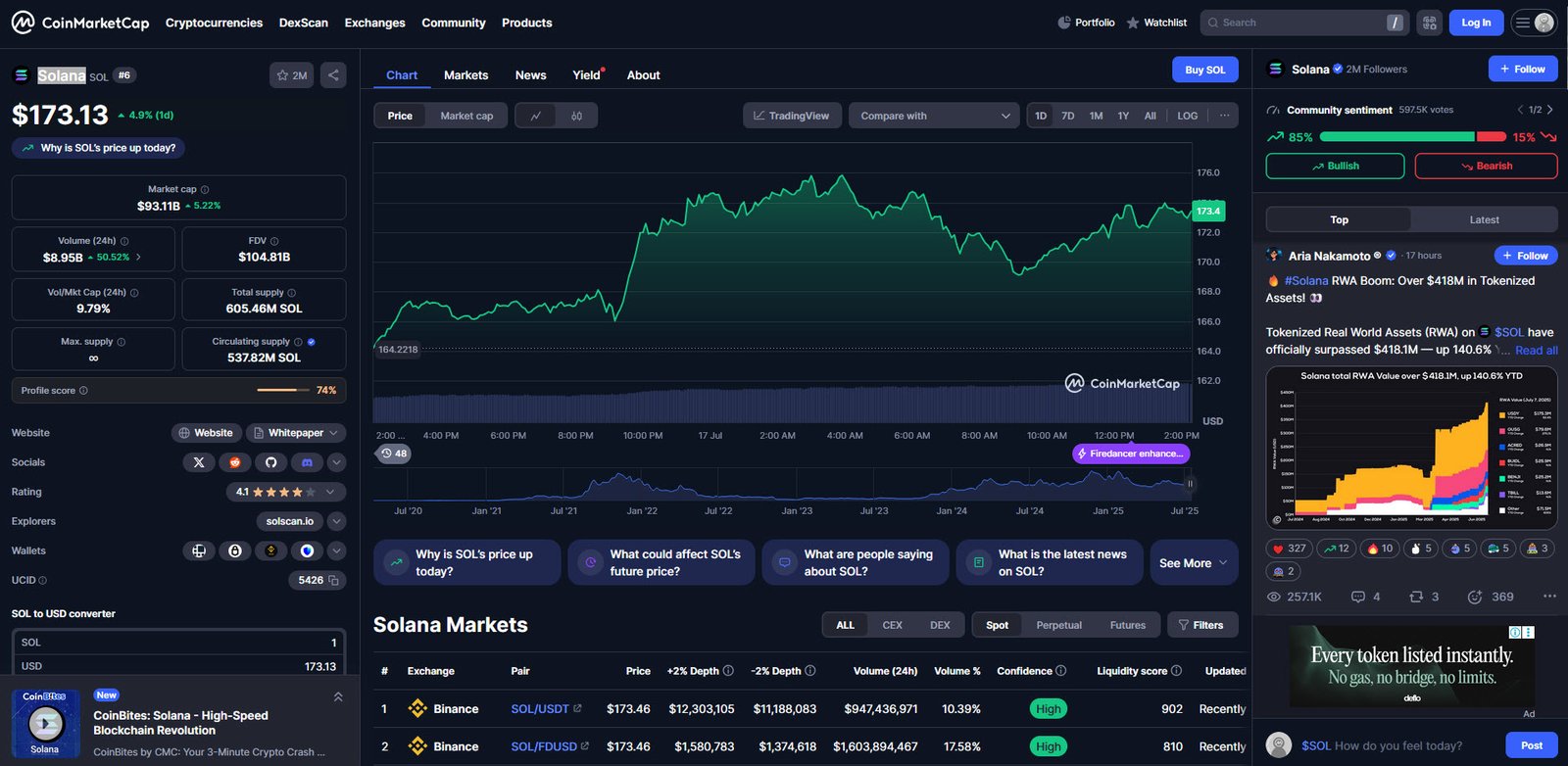
Task: Open the SOL/USDT pair link
Action: pyautogui.click(x=546, y=709)
